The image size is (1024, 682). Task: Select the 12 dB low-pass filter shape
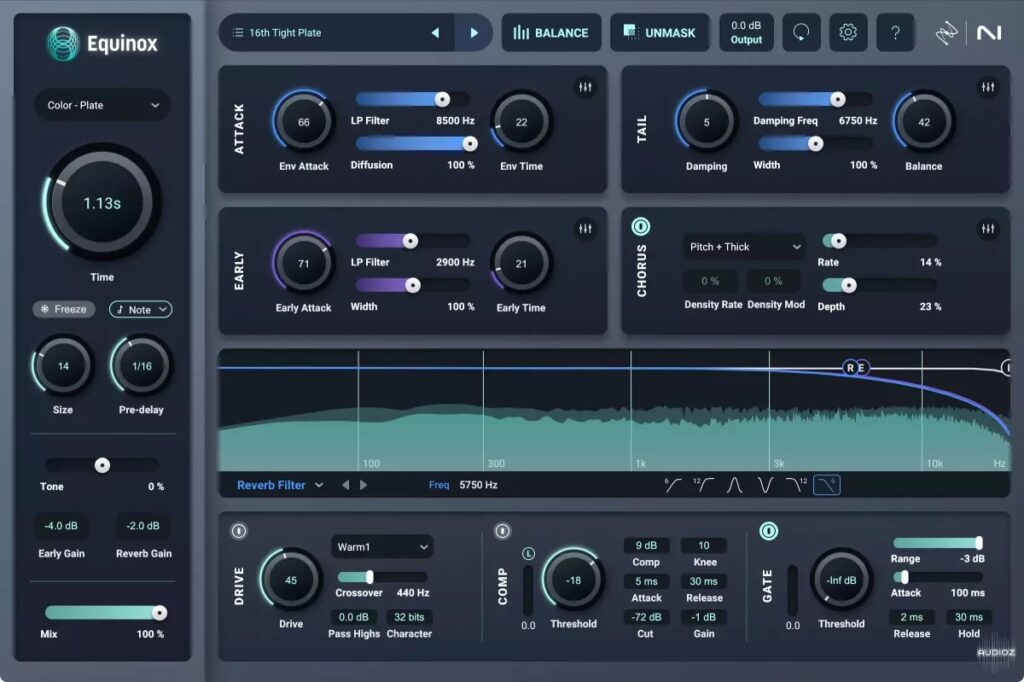tap(796, 485)
